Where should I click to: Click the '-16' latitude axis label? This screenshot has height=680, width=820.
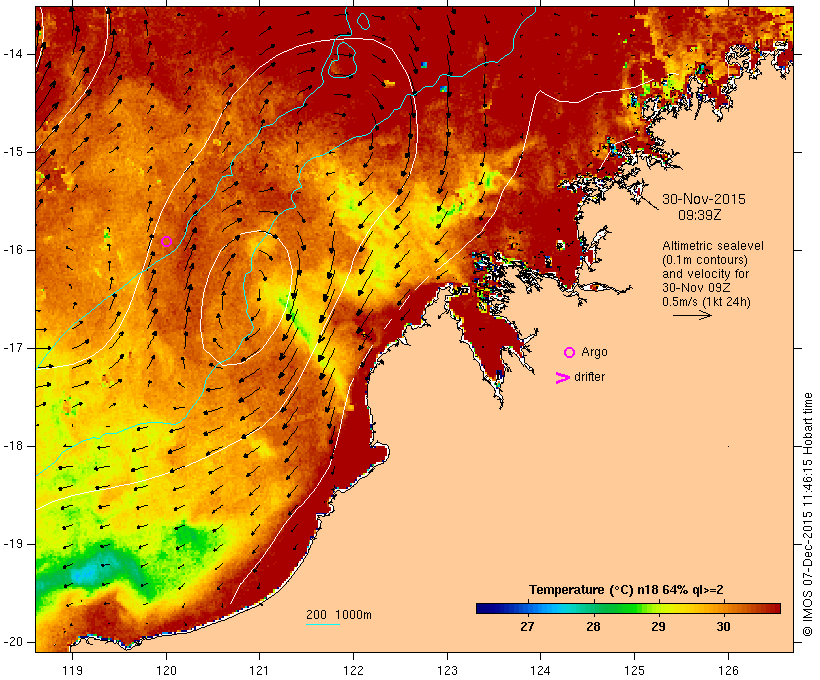[12, 250]
